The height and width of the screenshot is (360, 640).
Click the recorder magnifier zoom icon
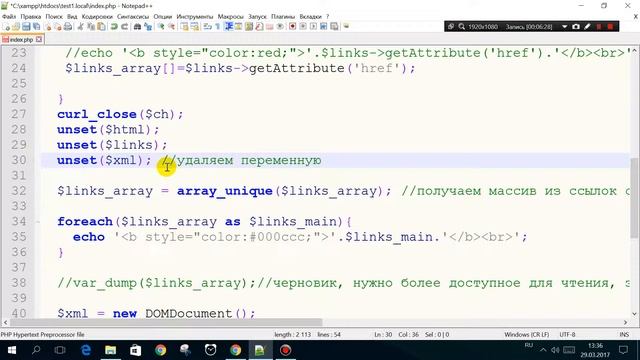(x=462, y=27)
